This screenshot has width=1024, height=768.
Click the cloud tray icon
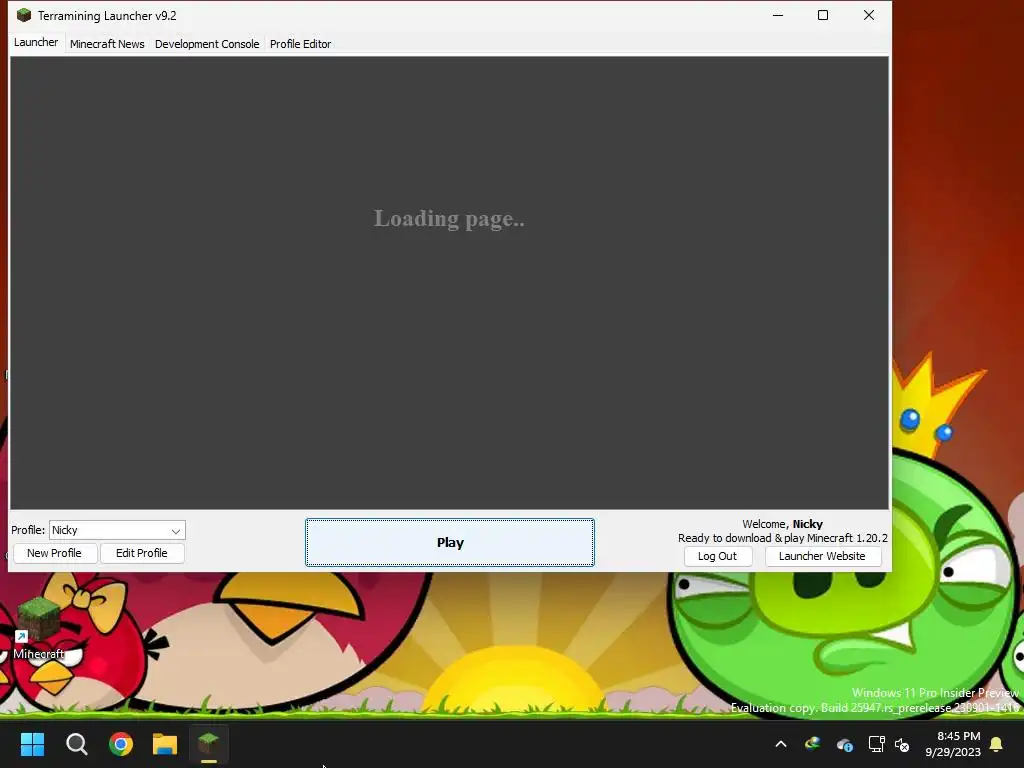point(844,744)
